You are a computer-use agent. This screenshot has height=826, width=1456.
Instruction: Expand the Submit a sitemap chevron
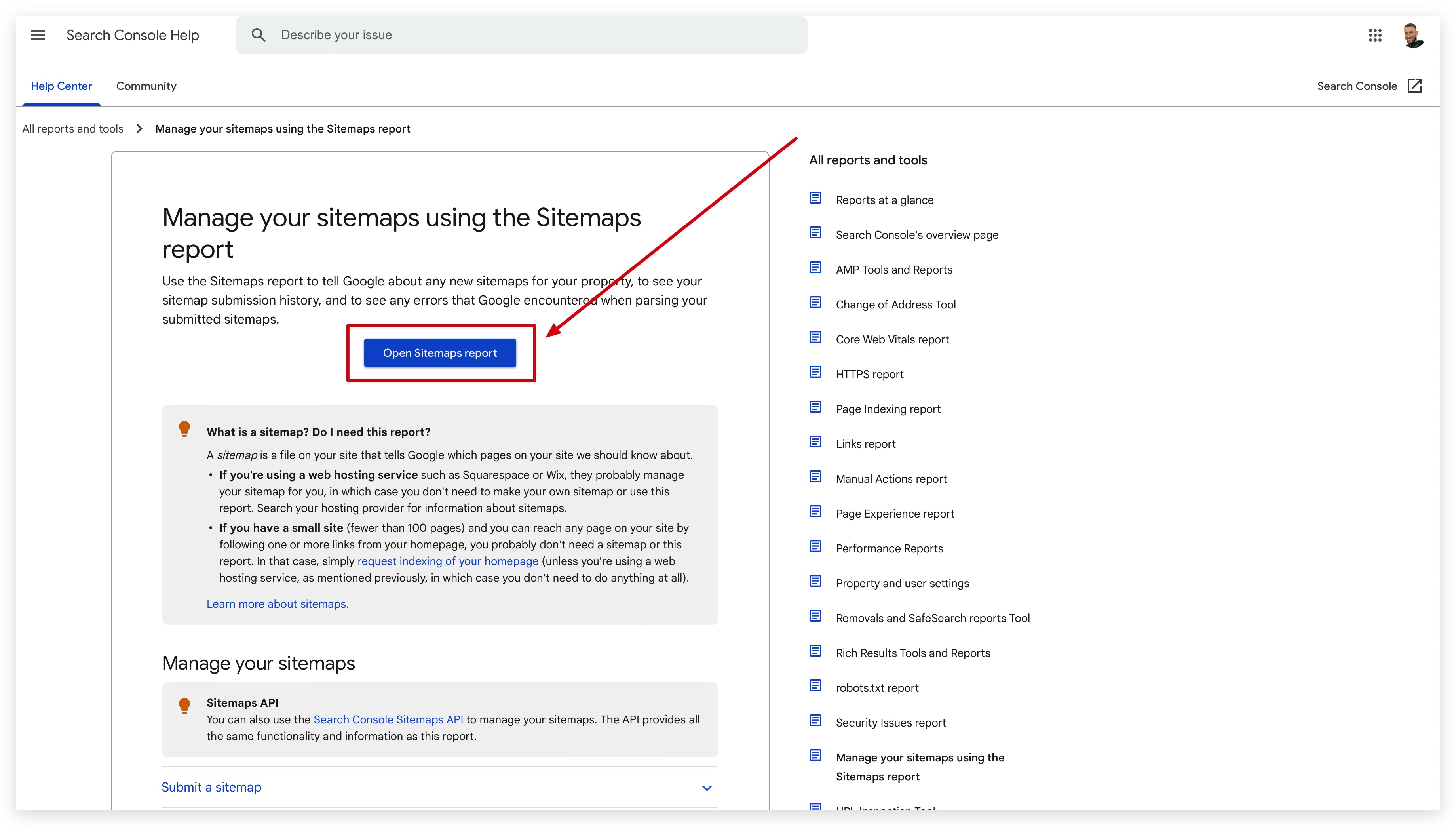point(707,788)
